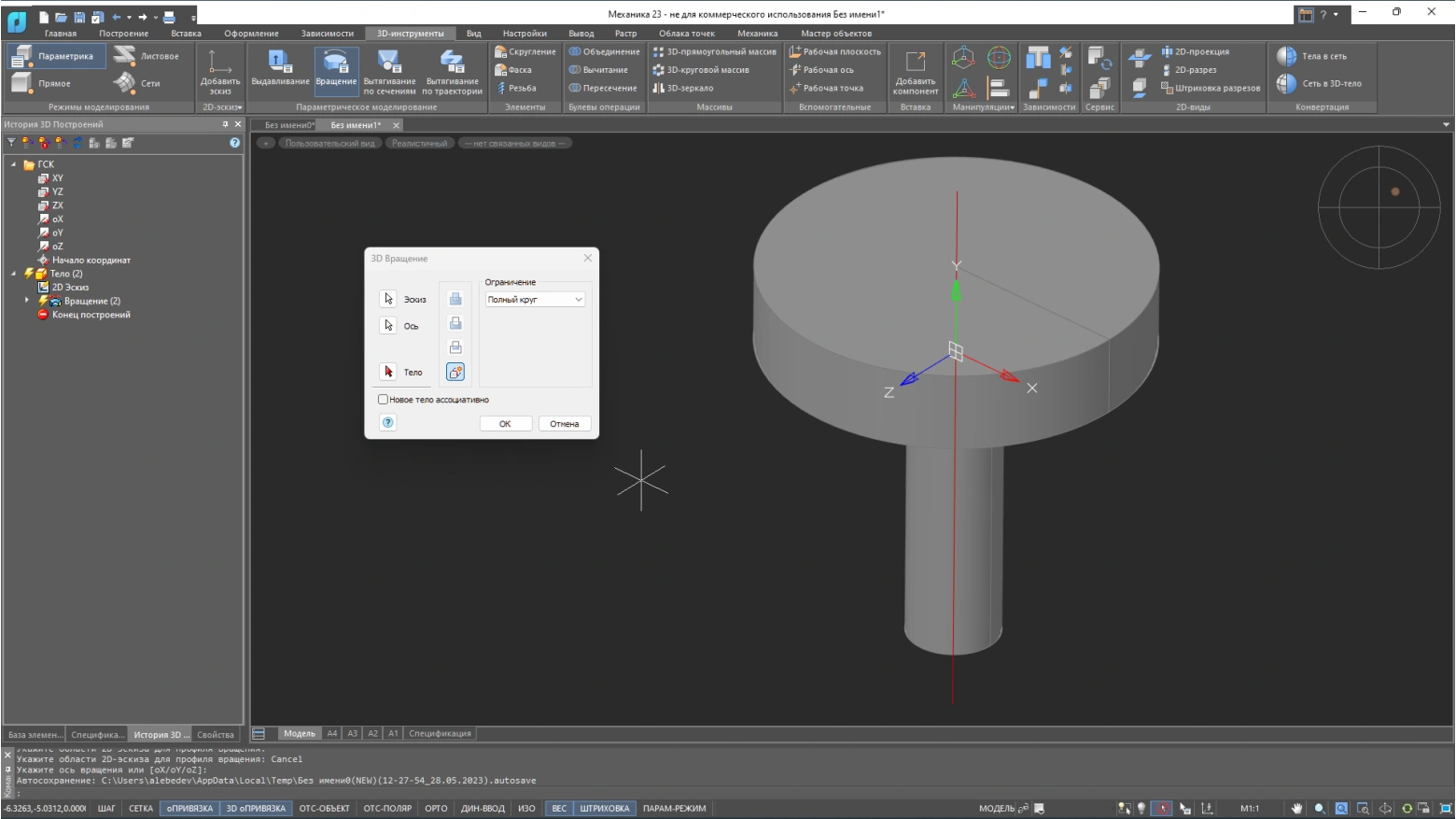Enable 'Новое тело ассоциативно' checkbox
Image resolution: width=1456 pixels, height=819 pixels.
click(384, 400)
